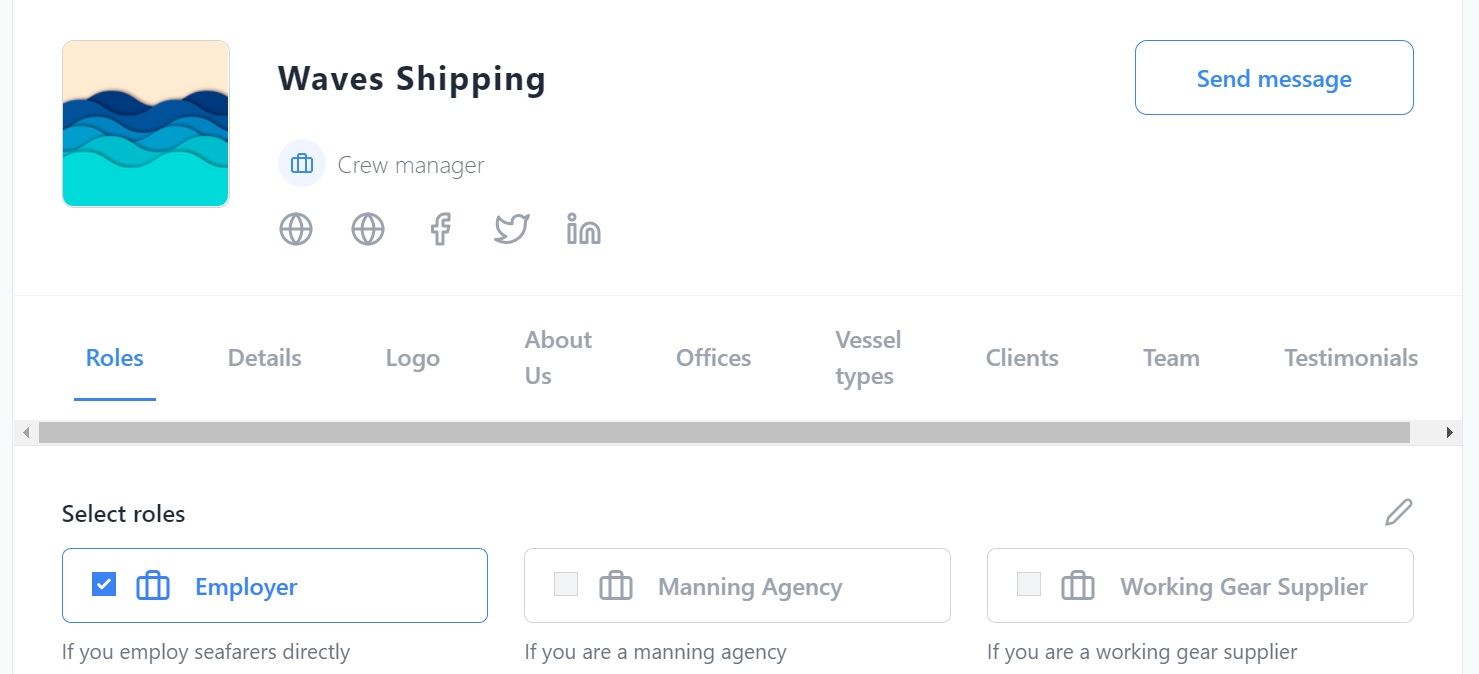Open the LinkedIn icon
This screenshot has height=674, width=1479.
584,229
